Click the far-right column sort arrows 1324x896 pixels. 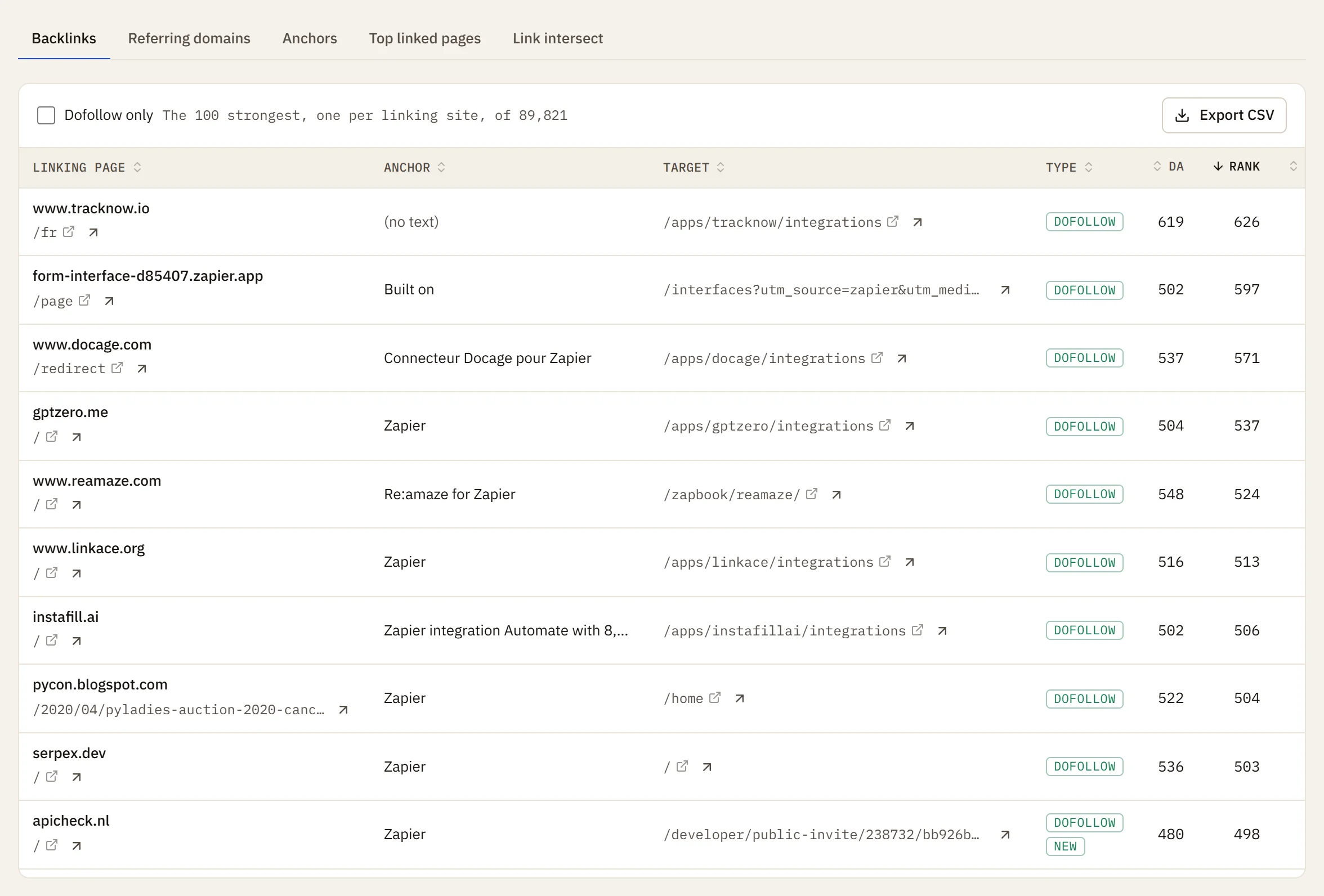1293,167
